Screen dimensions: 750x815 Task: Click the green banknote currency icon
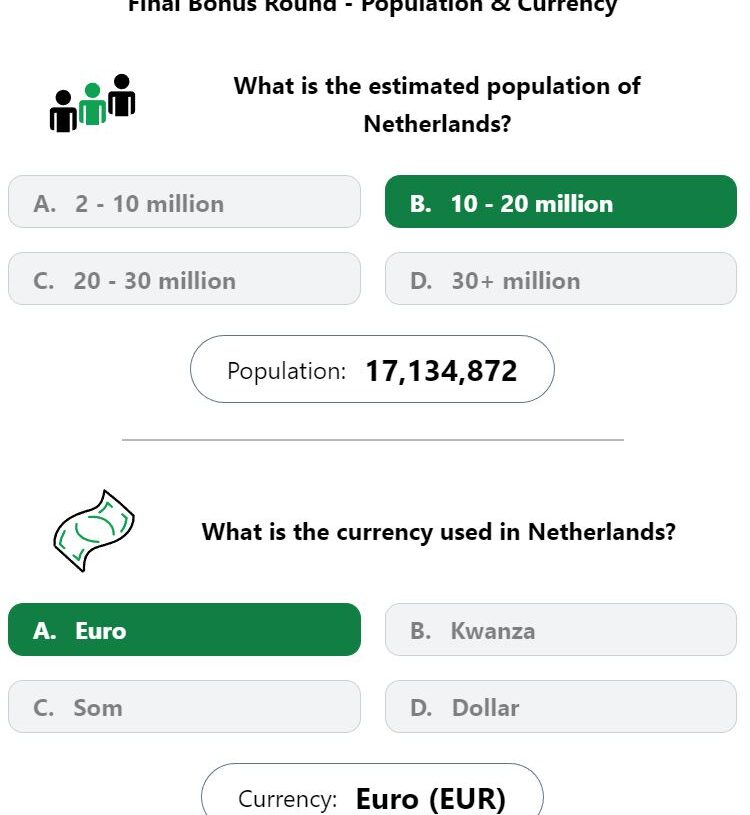coord(94,531)
